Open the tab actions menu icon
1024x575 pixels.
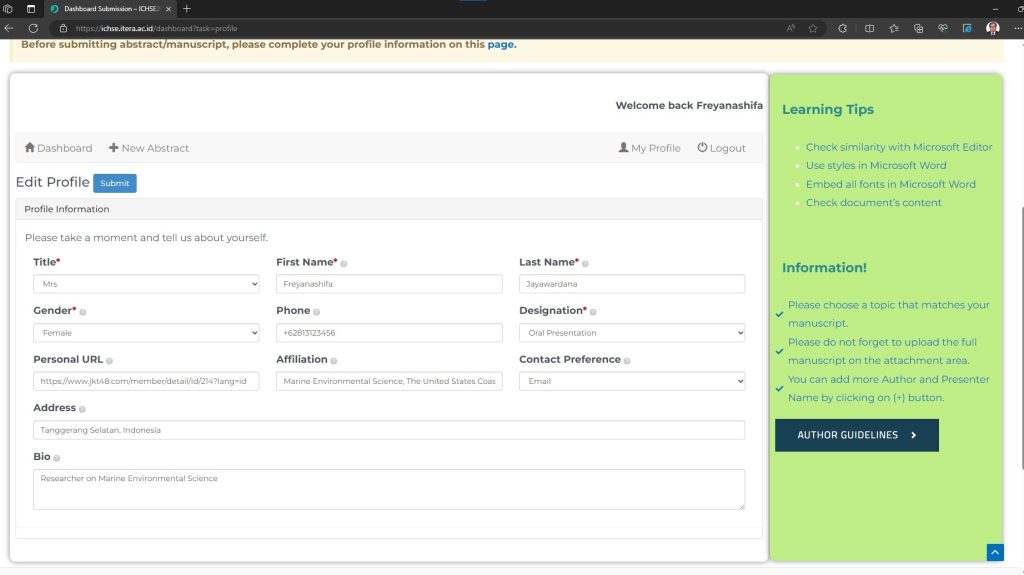31,9
